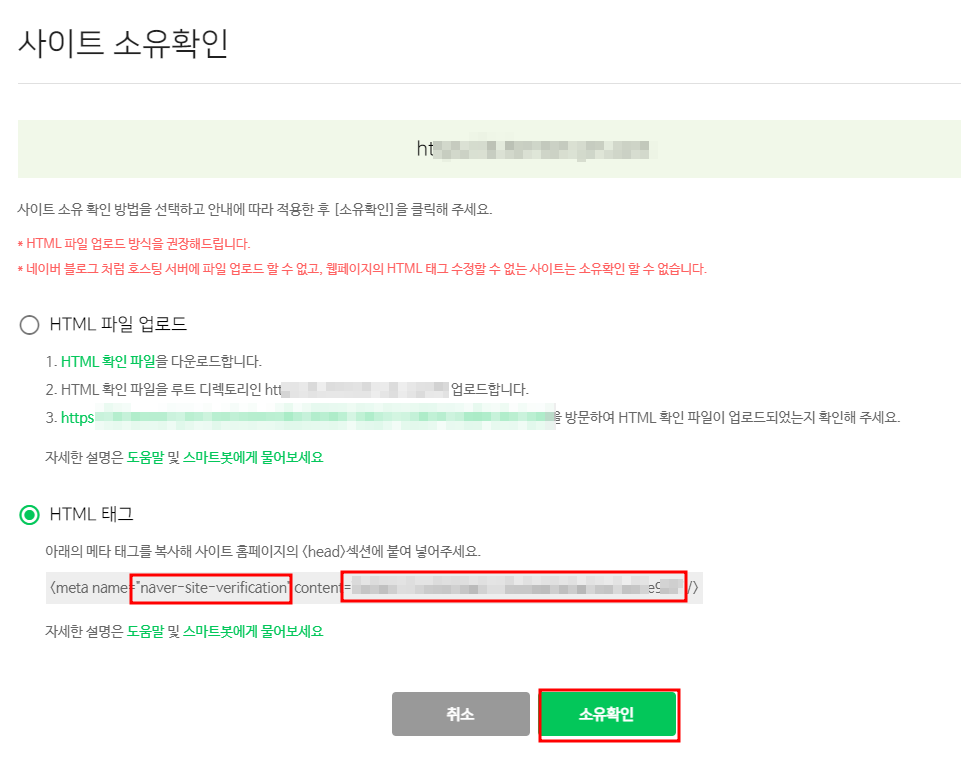Open 스마트봇에게 물어보세요 below the meta tag
This screenshot has width=961, height=774.
coord(253,631)
